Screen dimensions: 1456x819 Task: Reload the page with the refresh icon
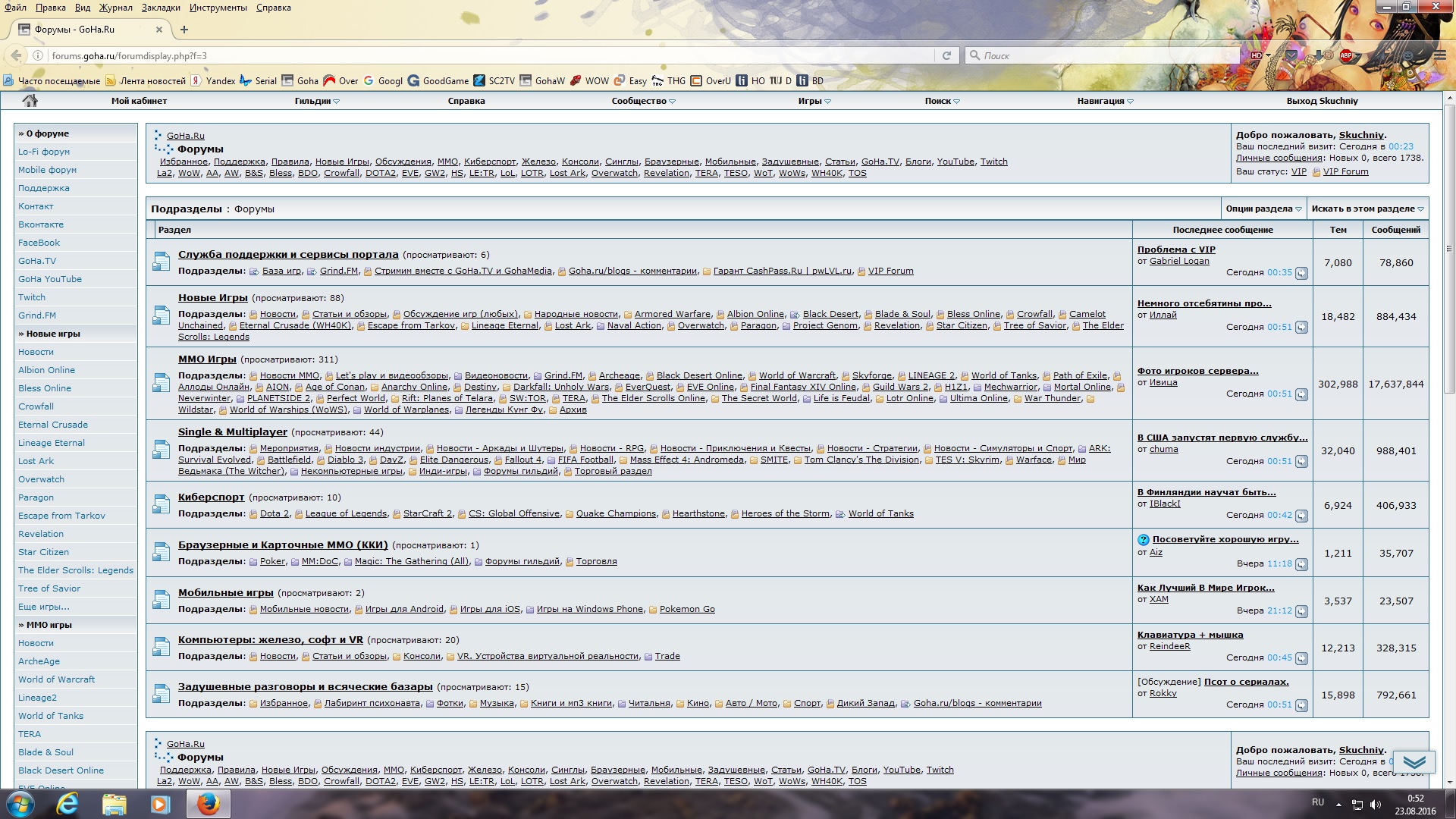[946, 55]
